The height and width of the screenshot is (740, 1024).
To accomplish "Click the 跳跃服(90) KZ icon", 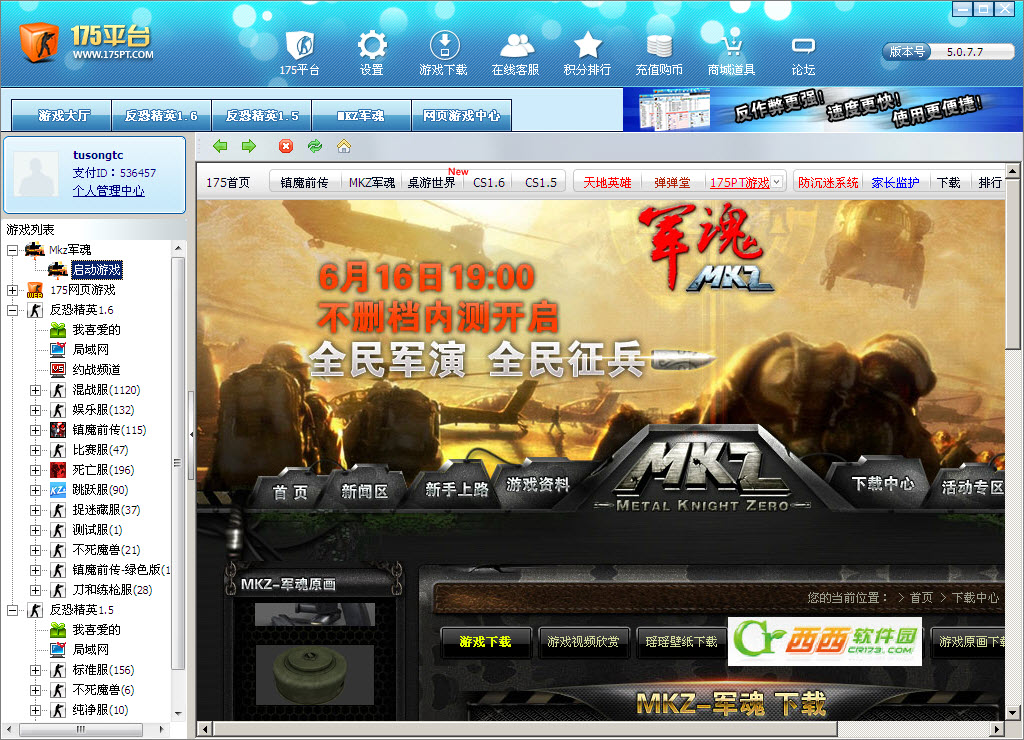I will [x=58, y=490].
